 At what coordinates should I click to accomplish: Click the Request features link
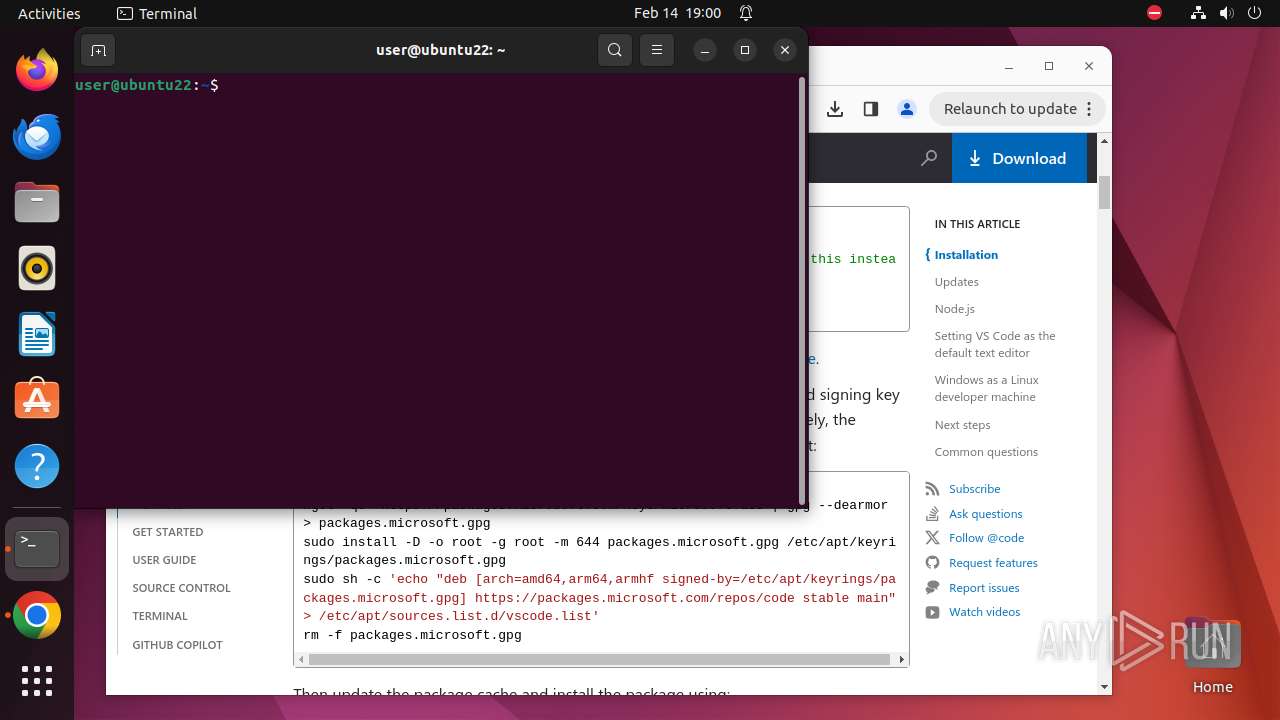[993, 563]
